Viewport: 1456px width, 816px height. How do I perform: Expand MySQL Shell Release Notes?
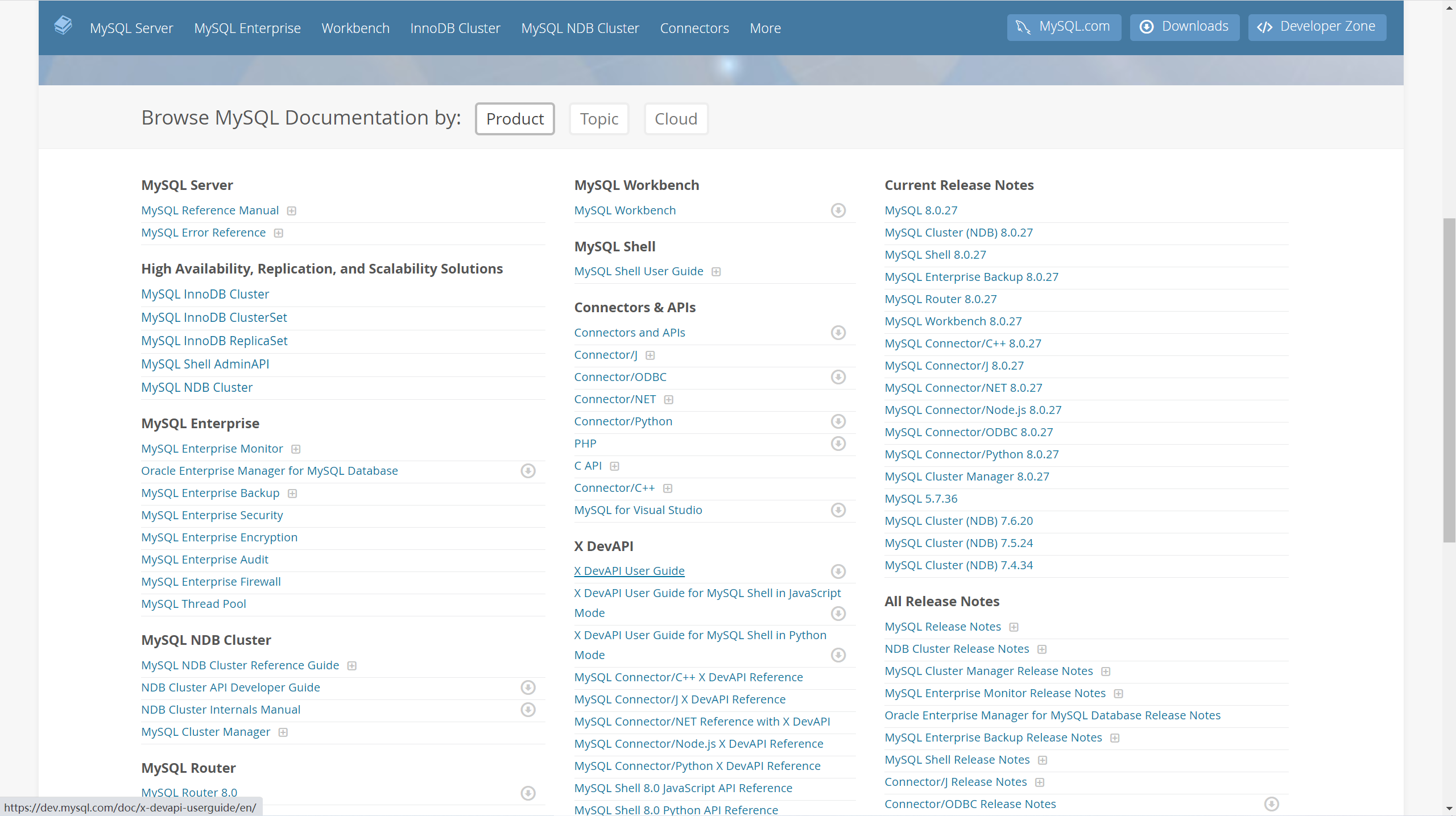[x=1043, y=760]
